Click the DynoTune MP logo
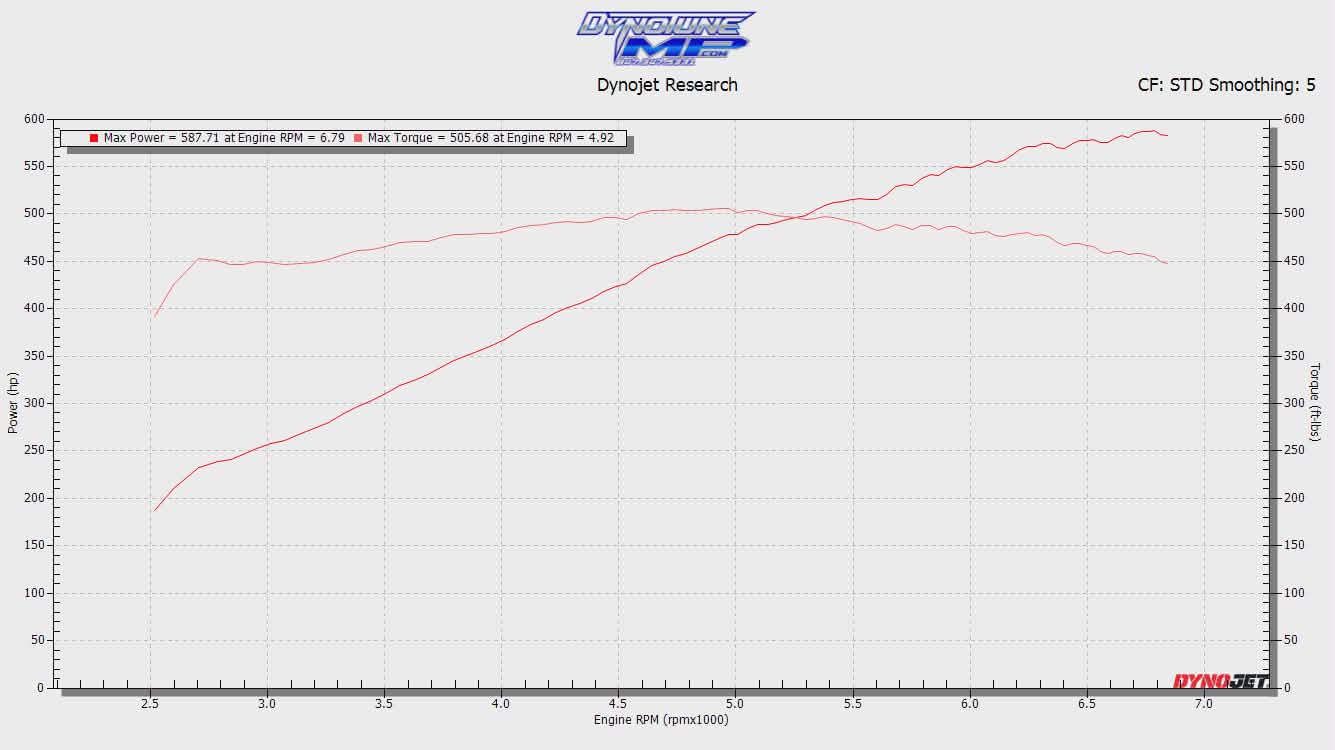 coord(666,39)
